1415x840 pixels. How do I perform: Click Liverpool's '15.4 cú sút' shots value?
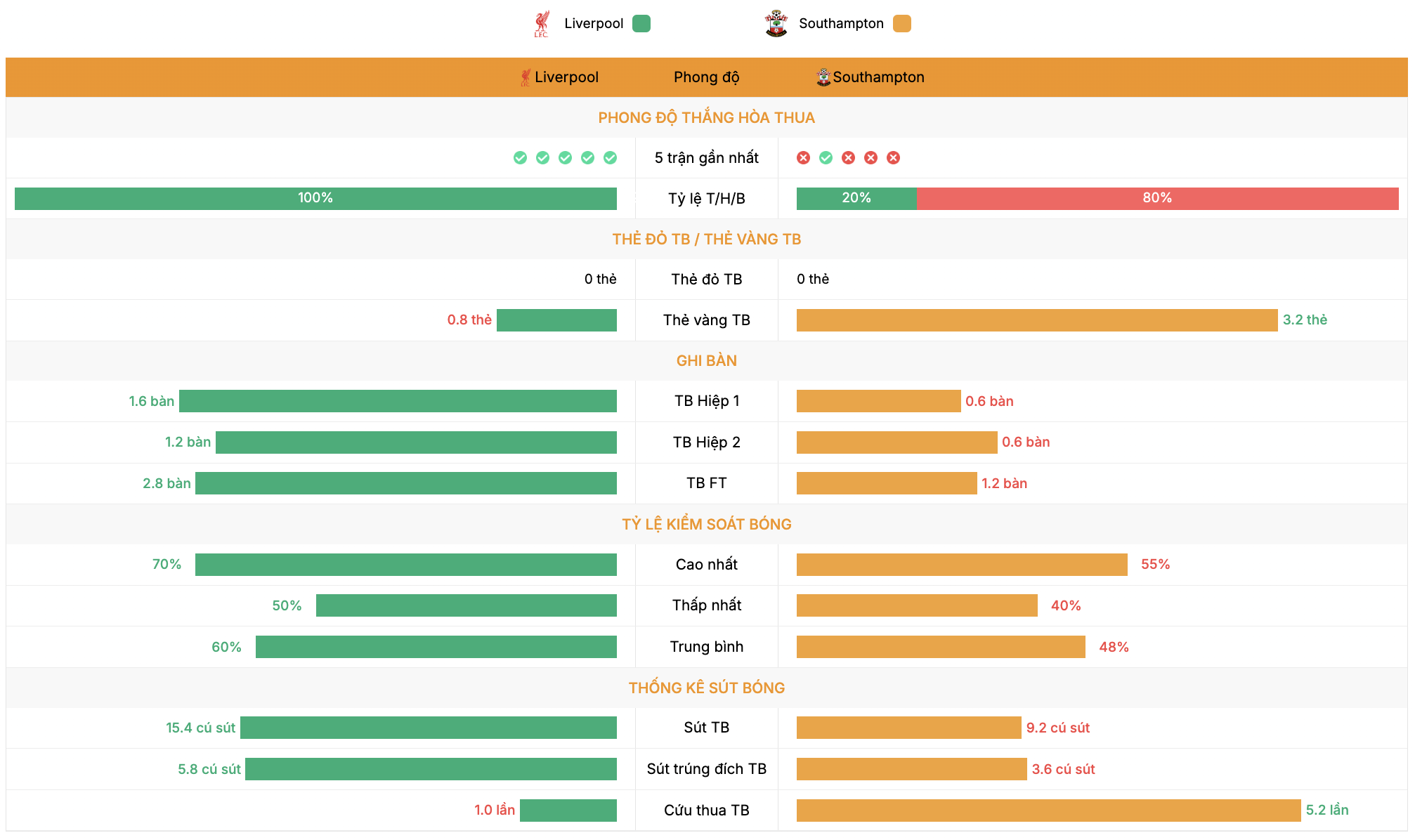point(200,728)
